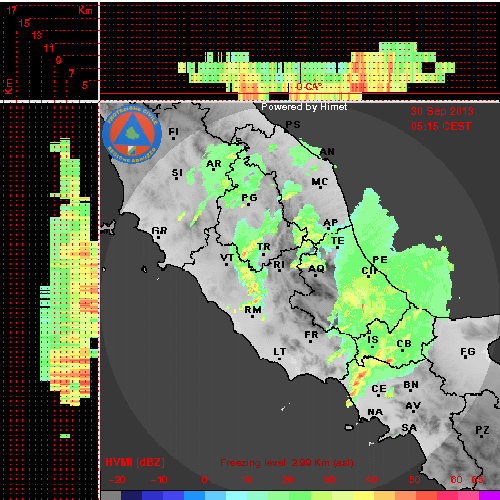
Task: Click the Protezione Civile Abruzzo logo
Action: [x=132, y=135]
